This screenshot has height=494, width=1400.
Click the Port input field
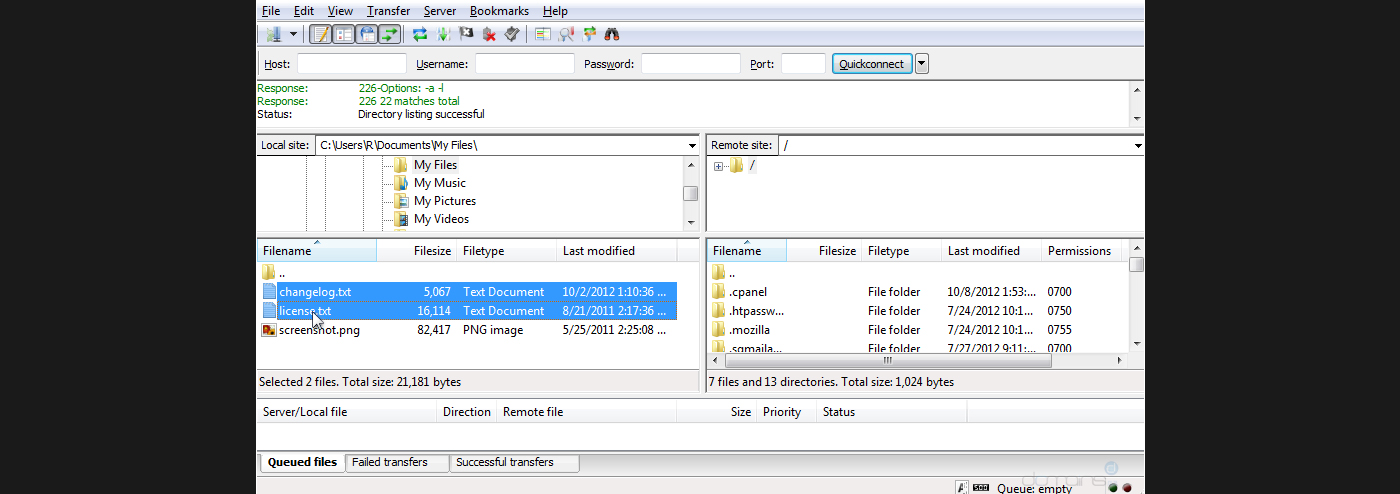[803, 64]
